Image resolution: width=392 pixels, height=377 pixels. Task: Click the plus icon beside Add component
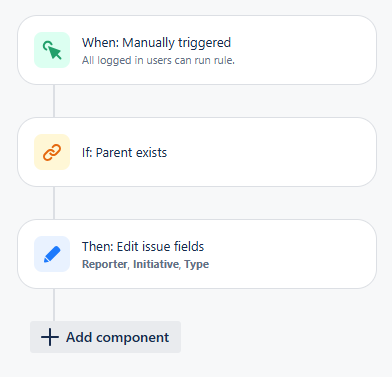point(50,337)
